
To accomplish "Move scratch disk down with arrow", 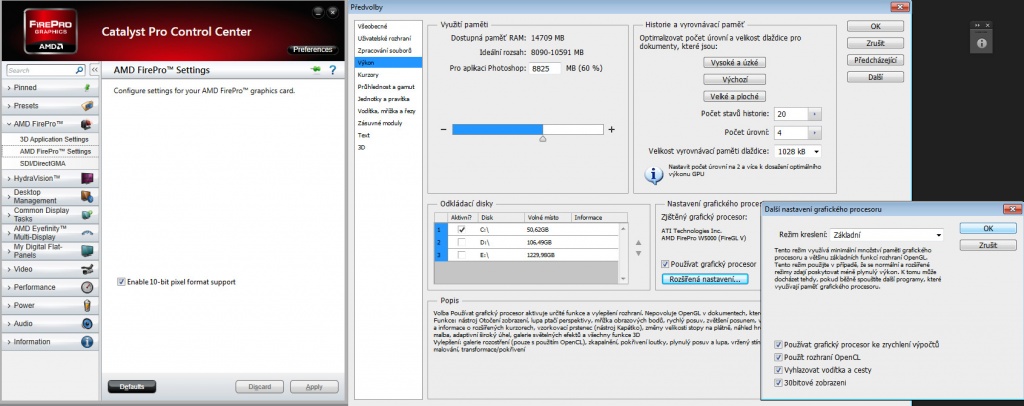I will click(639, 254).
